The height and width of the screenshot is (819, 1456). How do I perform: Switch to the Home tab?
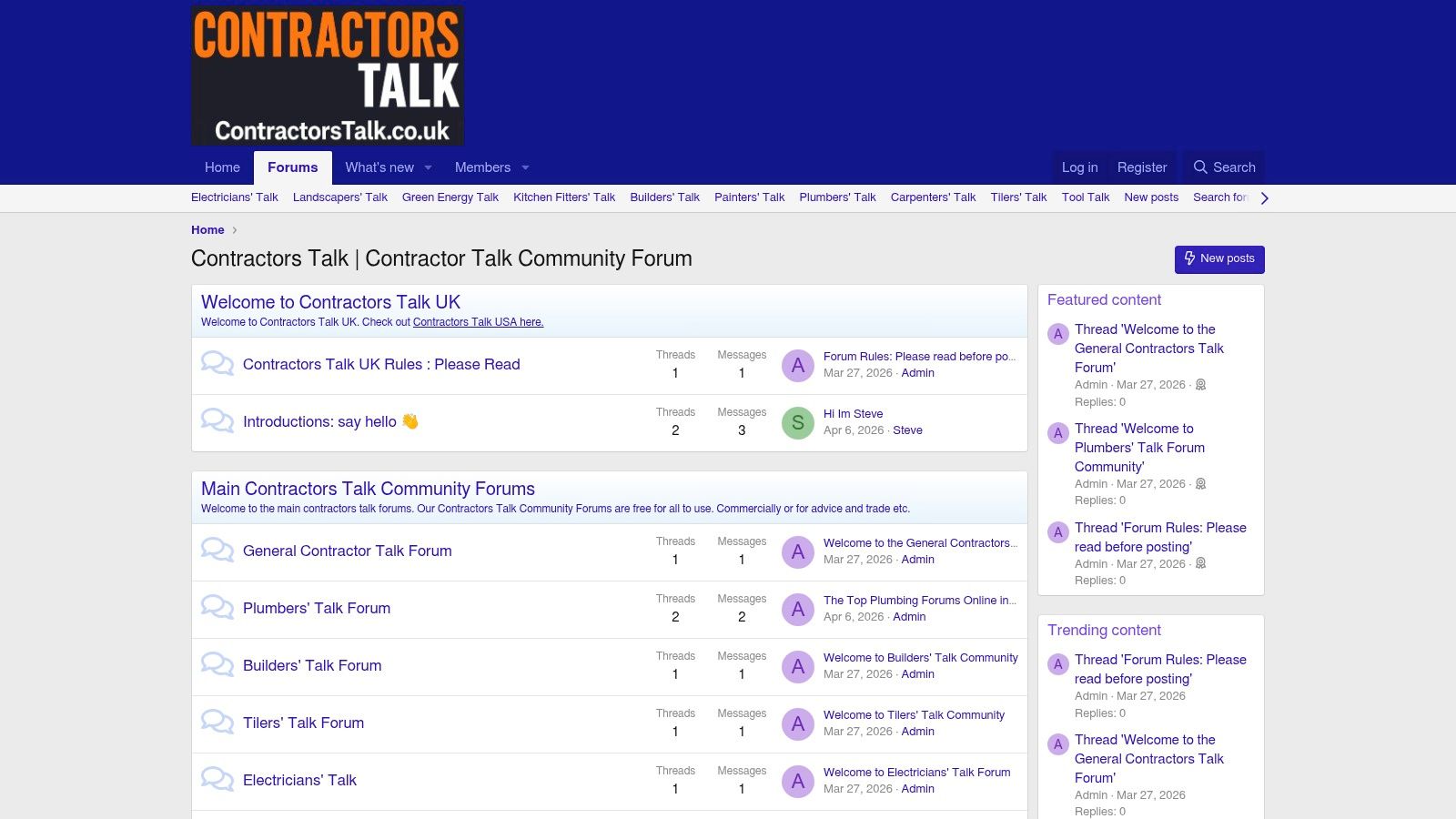pos(222,167)
